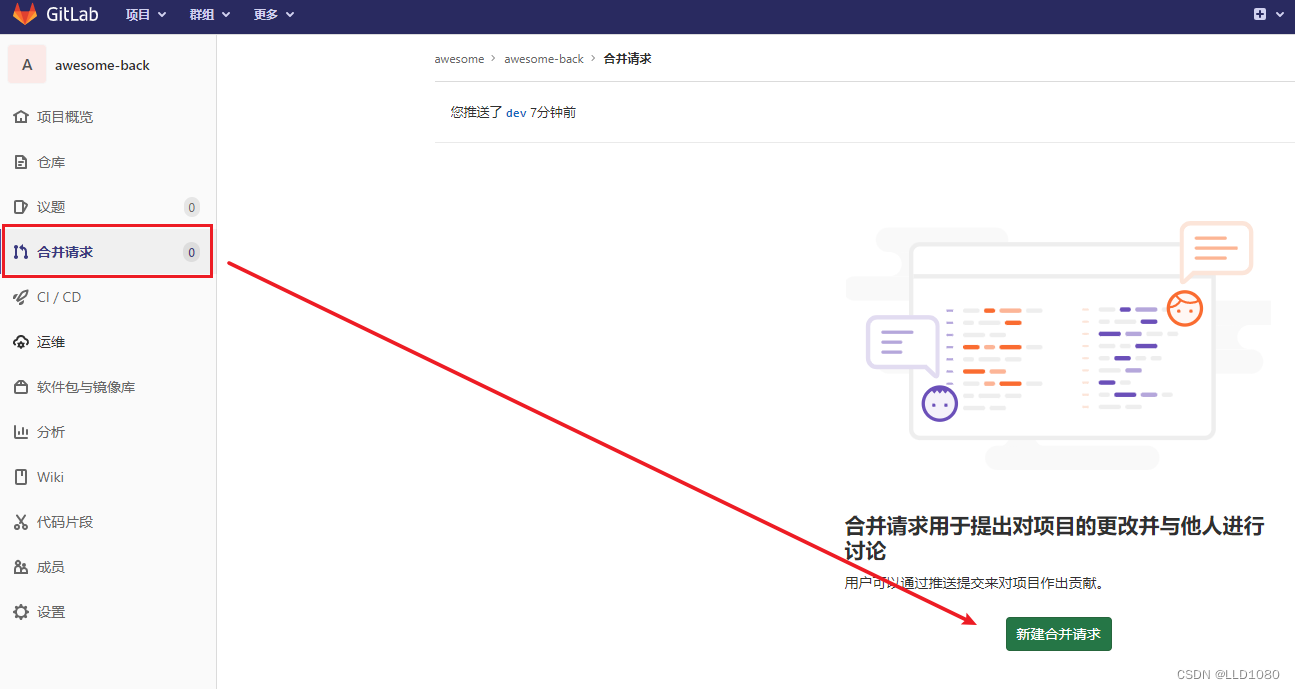Click the 议题 count badge 0

pos(192,207)
